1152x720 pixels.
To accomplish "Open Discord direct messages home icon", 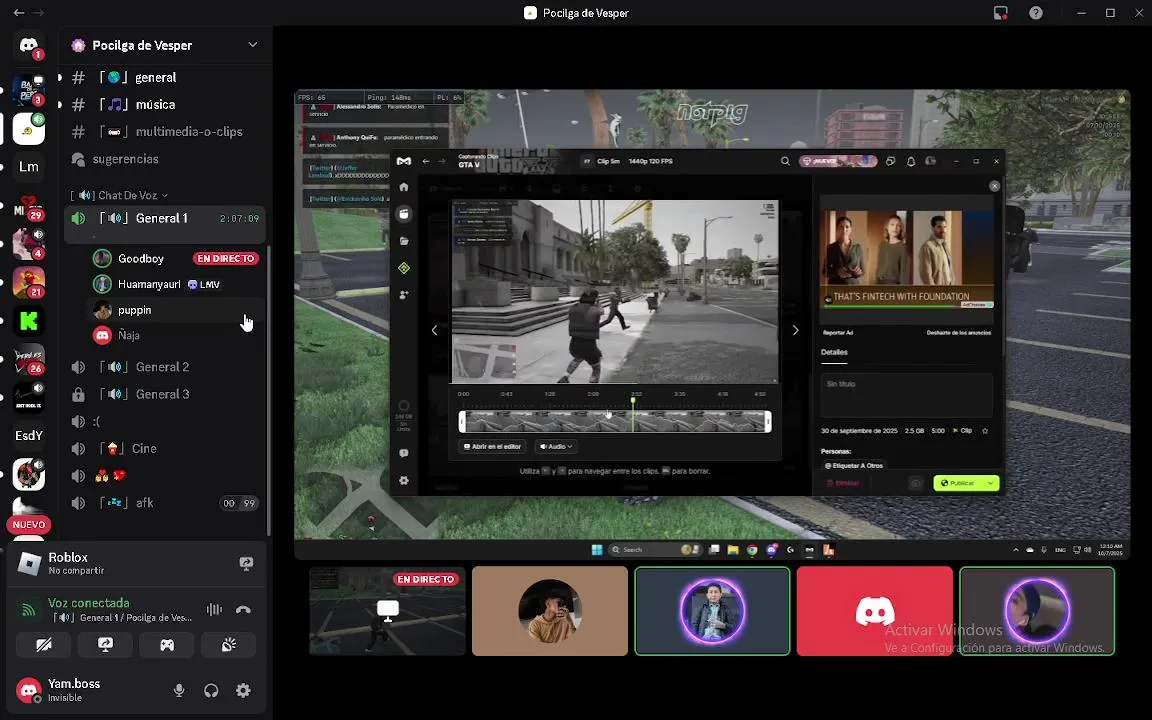I will click(29, 46).
